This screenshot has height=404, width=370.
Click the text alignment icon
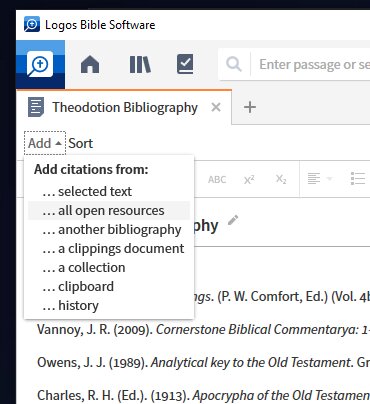click(314, 179)
